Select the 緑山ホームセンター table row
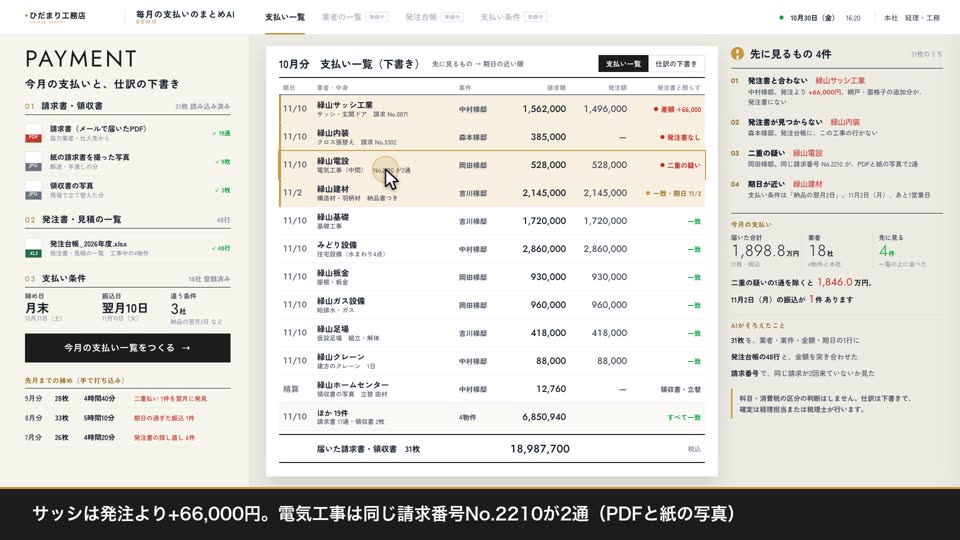Viewport: 960px width, 540px height. (492, 389)
